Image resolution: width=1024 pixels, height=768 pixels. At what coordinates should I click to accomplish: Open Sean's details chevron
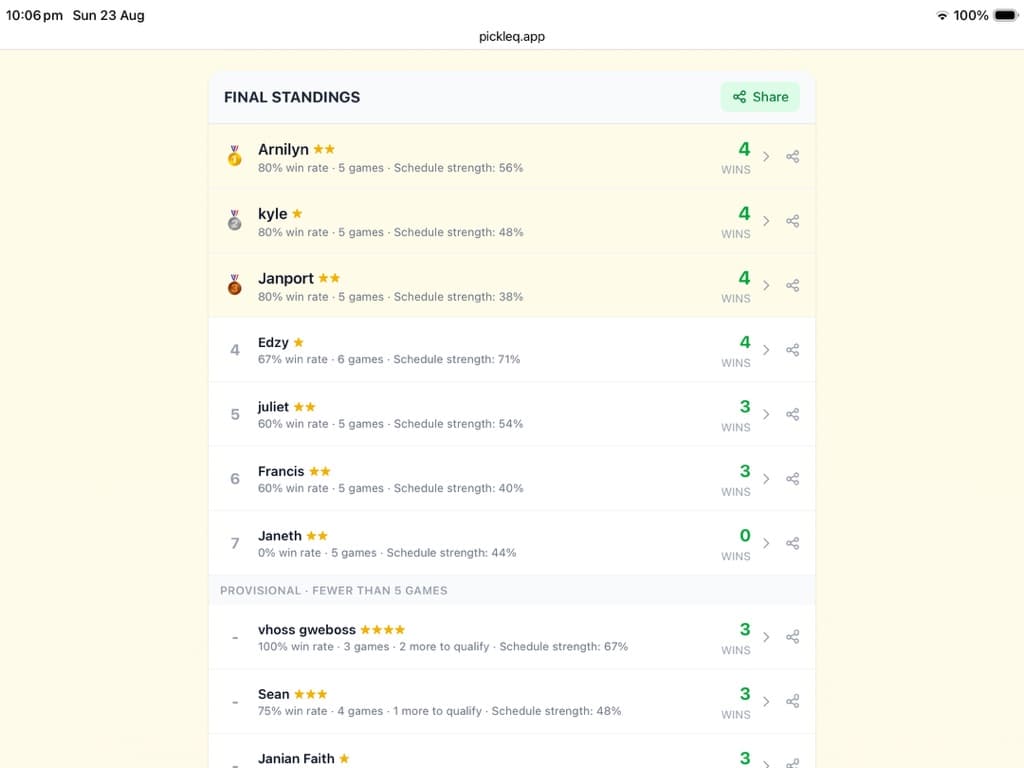[x=766, y=701]
